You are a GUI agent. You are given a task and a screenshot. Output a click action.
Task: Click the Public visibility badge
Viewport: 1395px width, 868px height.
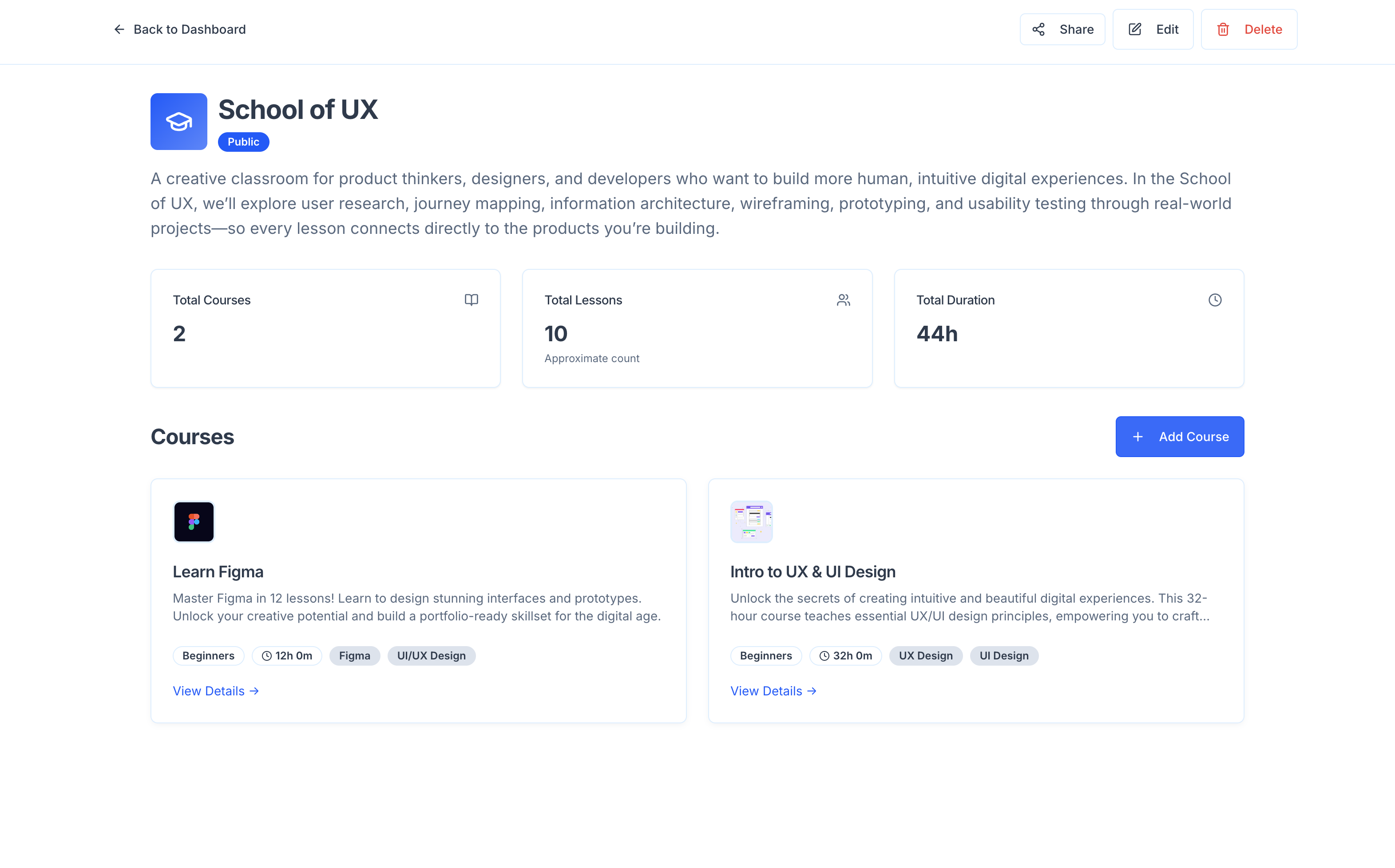tap(243, 142)
